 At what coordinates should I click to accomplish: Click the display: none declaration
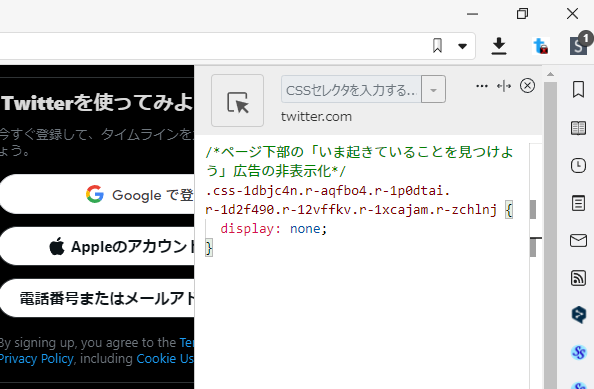coord(274,229)
